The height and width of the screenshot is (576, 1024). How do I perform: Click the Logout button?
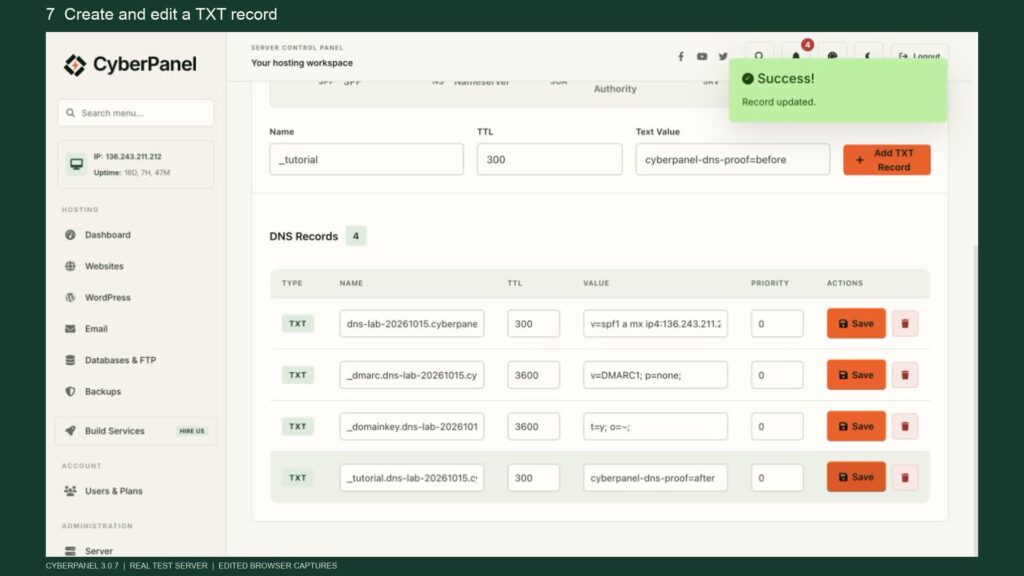[x=920, y=56]
